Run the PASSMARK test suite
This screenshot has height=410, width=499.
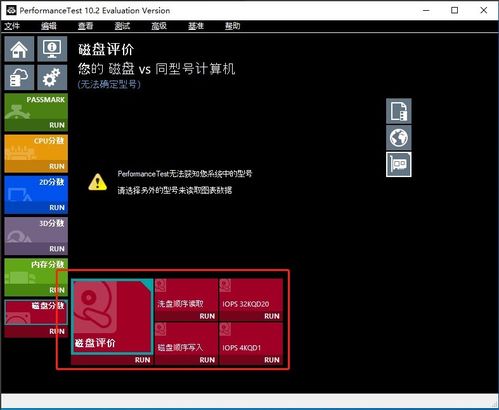(x=57, y=125)
